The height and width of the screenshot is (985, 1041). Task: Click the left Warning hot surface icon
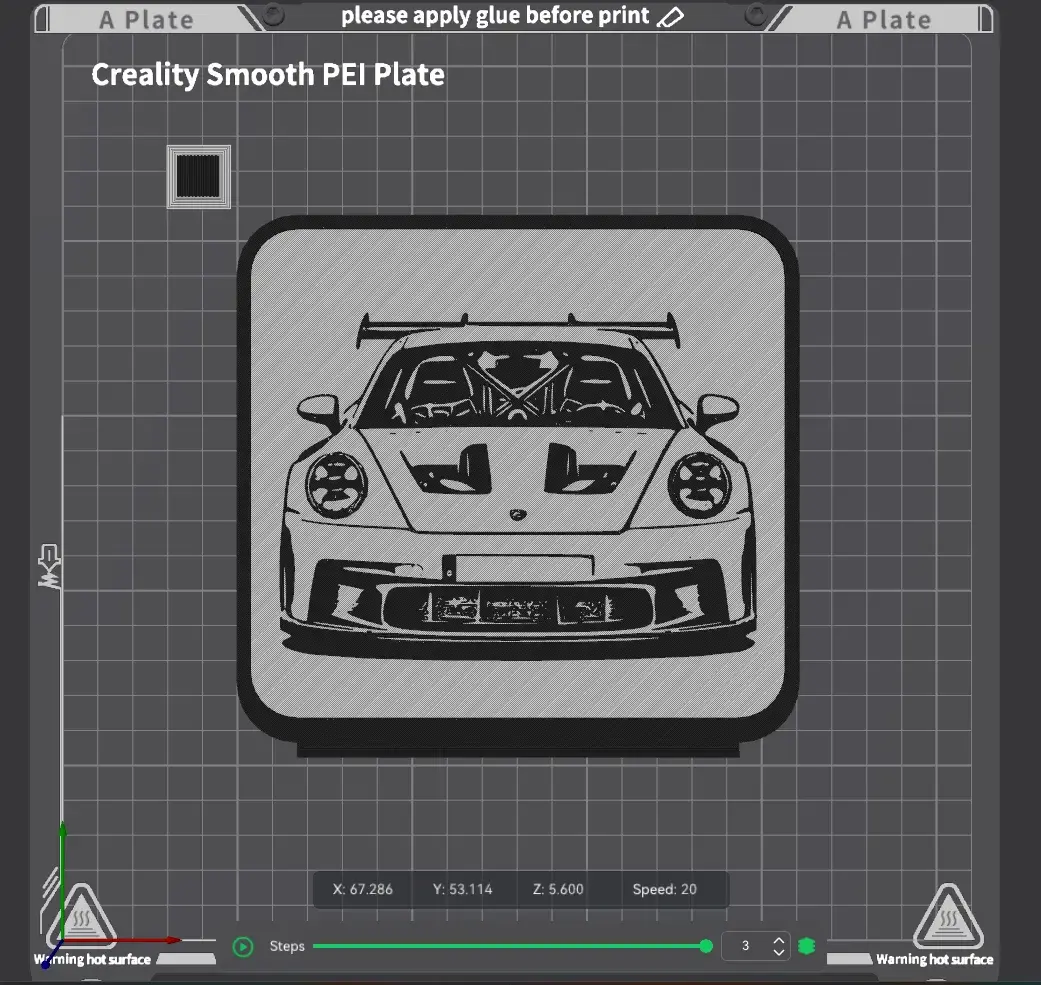pos(82,917)
